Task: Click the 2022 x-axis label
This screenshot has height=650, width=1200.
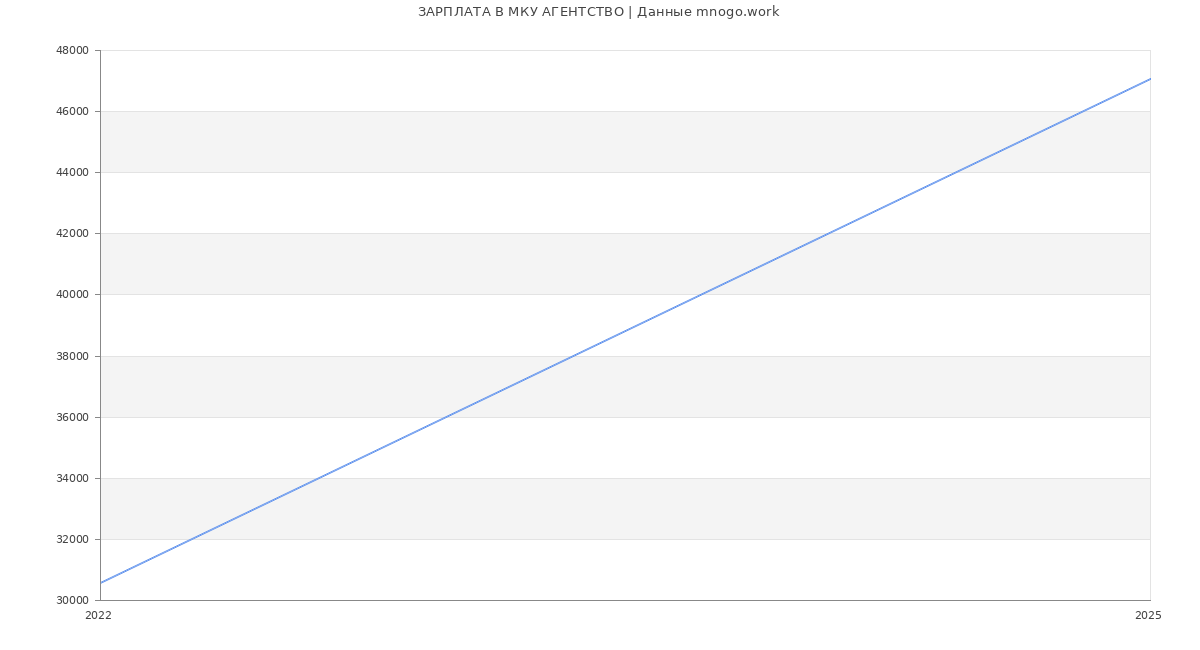Action: [98, 615]
